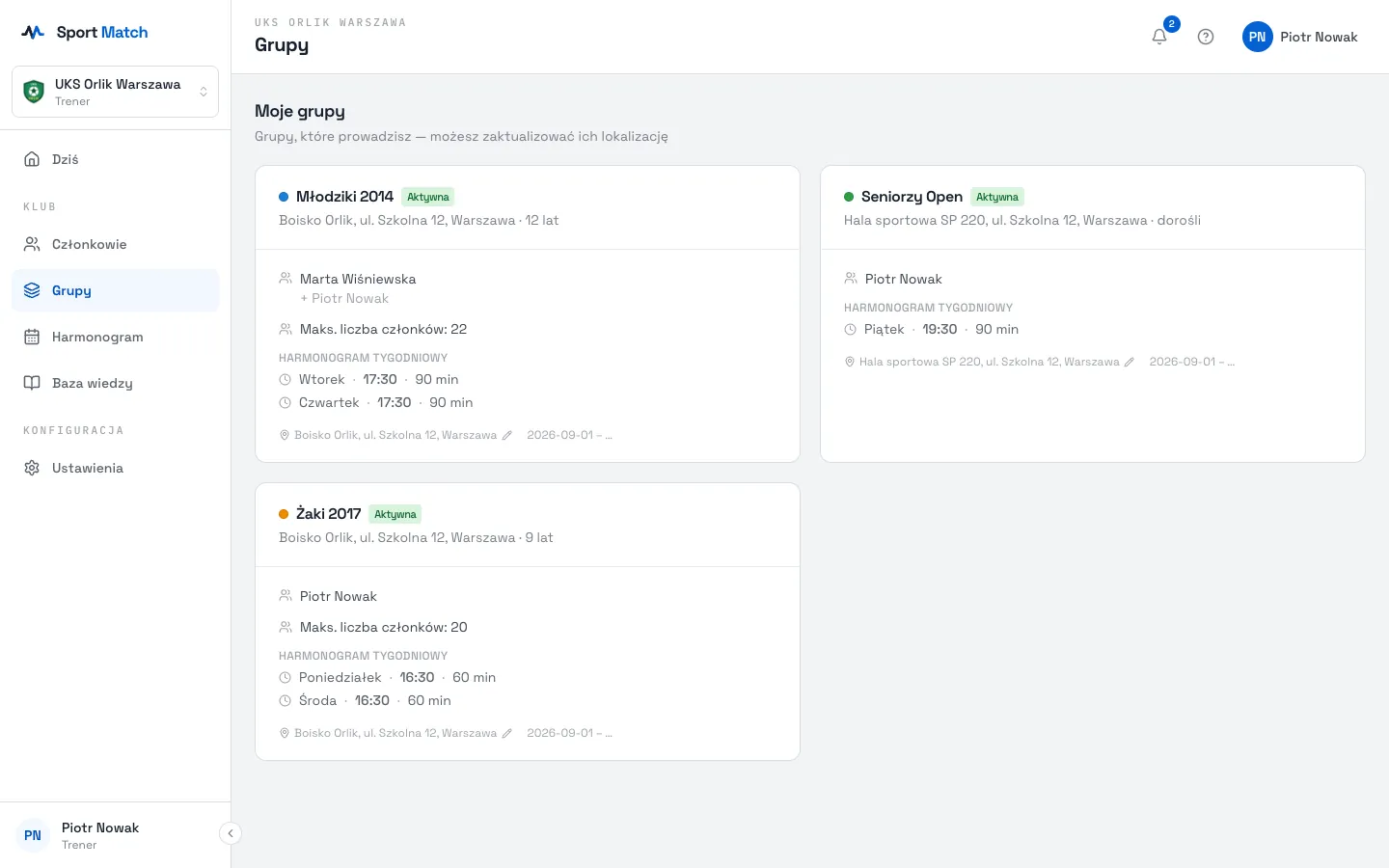Click the Aktywna badge on Młodziki 2014
The height and width of the screenshot is (868, 1389).
point(427,197)
